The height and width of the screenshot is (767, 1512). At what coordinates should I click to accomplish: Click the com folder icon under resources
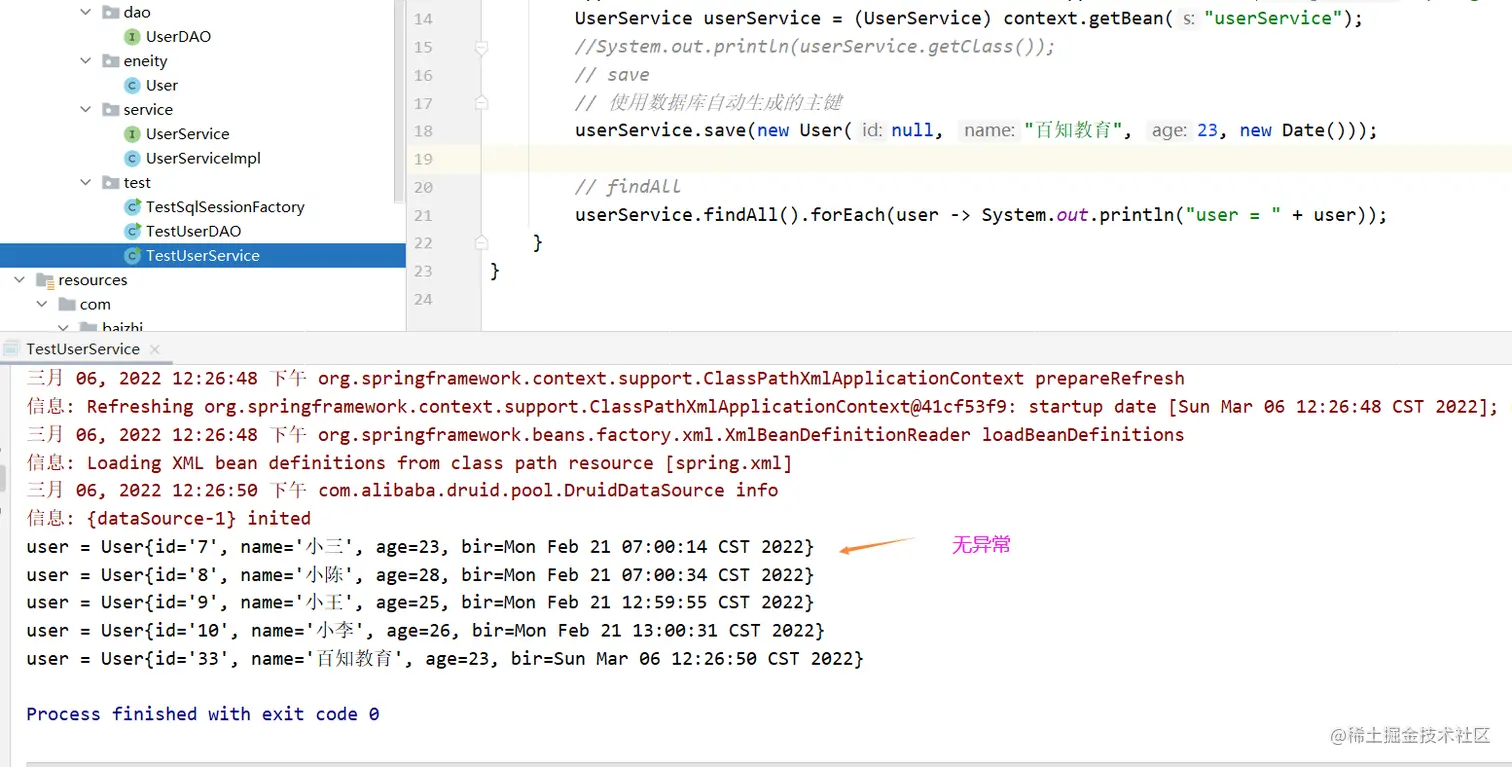pos(67,304)
